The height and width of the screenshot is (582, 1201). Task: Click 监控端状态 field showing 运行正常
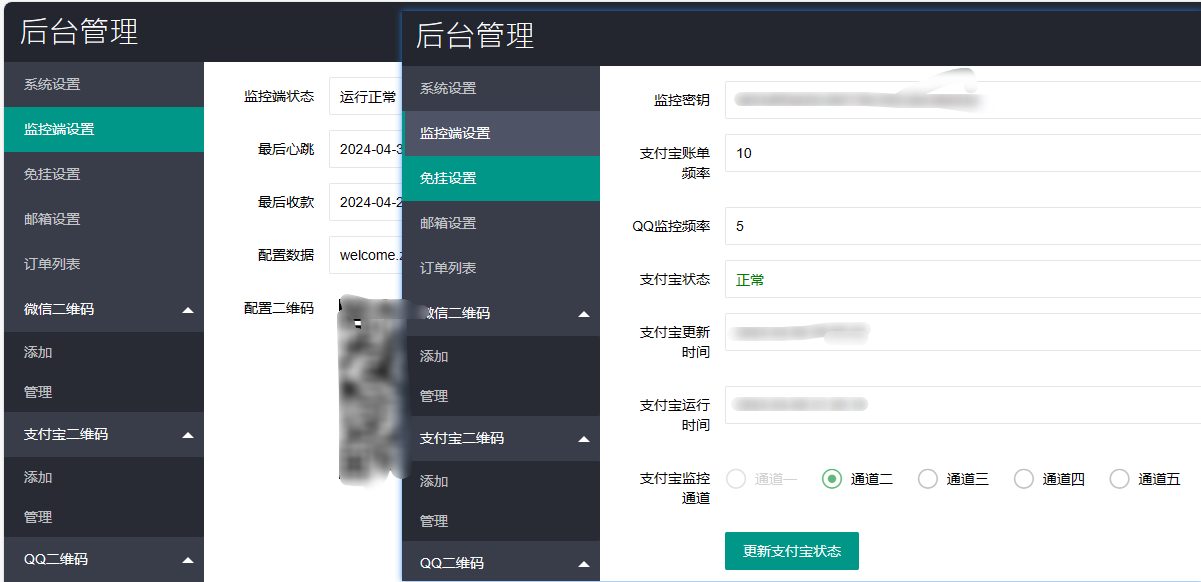click(x=365, y=96)
